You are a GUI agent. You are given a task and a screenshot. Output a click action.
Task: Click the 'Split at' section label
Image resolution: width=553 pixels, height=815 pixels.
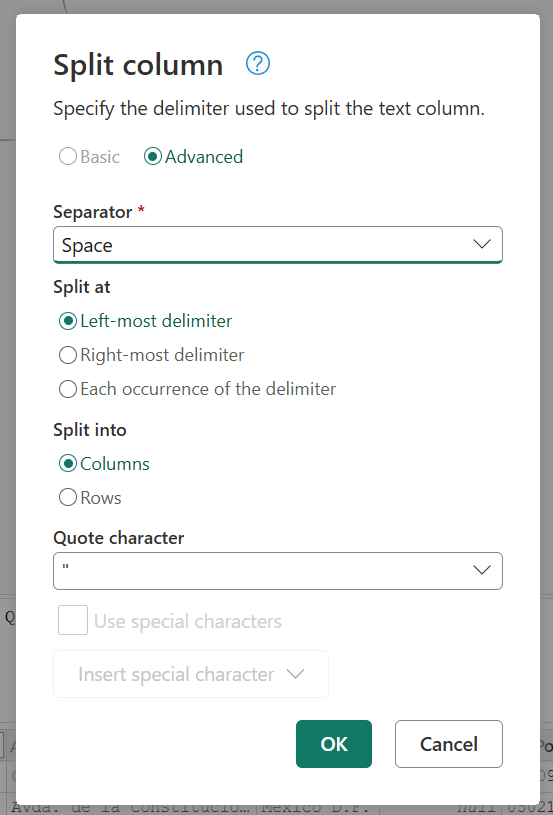[82, 287]
